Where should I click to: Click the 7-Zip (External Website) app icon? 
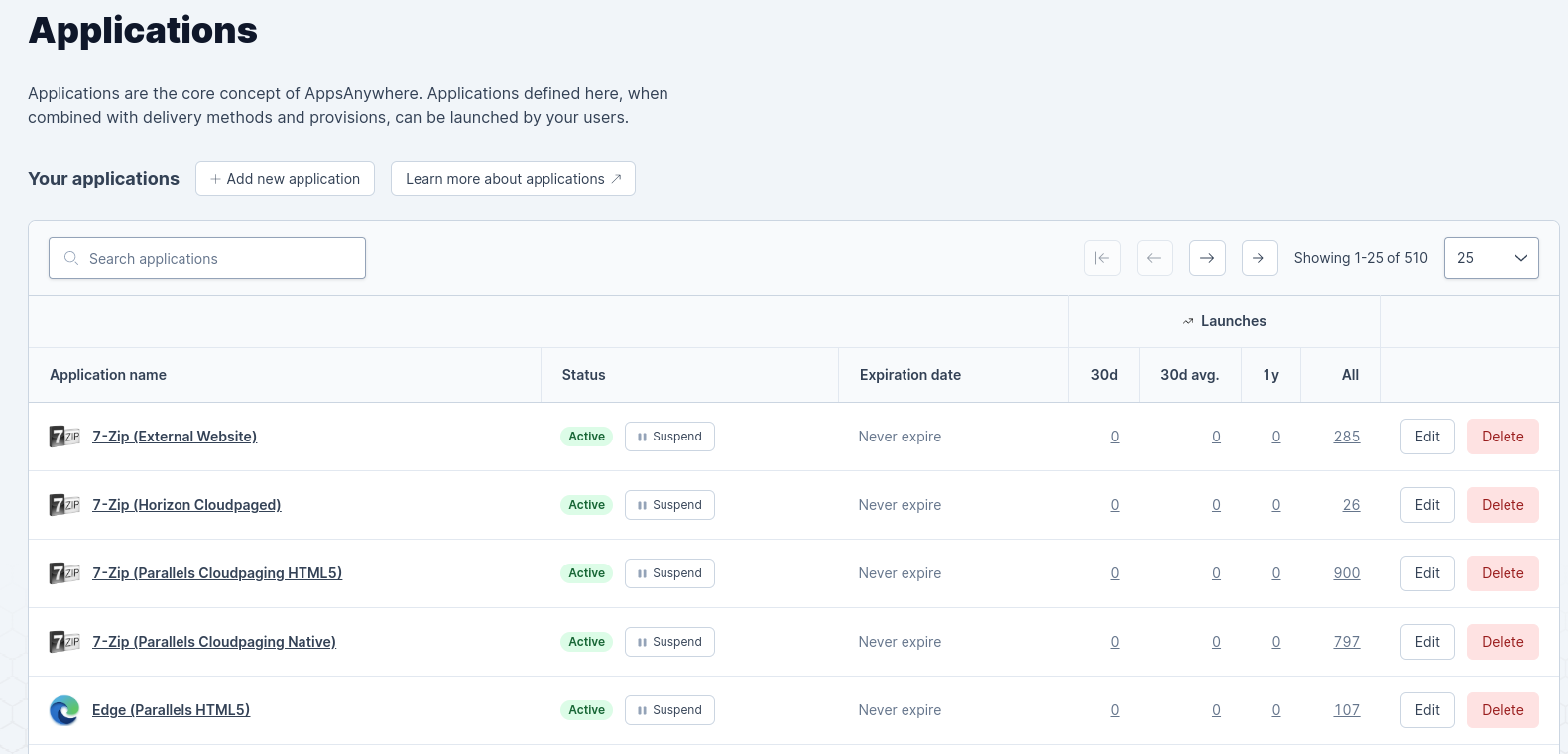[x=64, y=437]
